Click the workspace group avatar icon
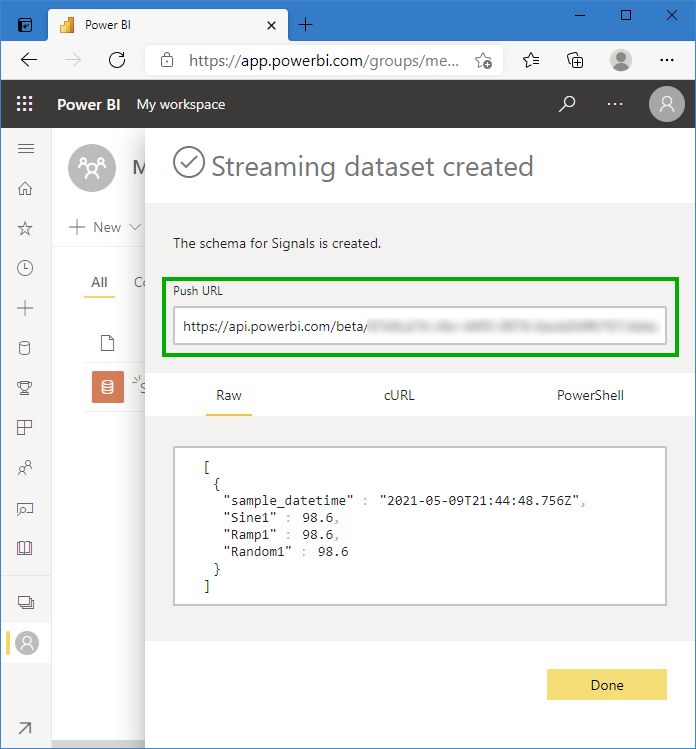Image resolution: width=696 pixels, height=749 pixels. click(x=92, y=168)
